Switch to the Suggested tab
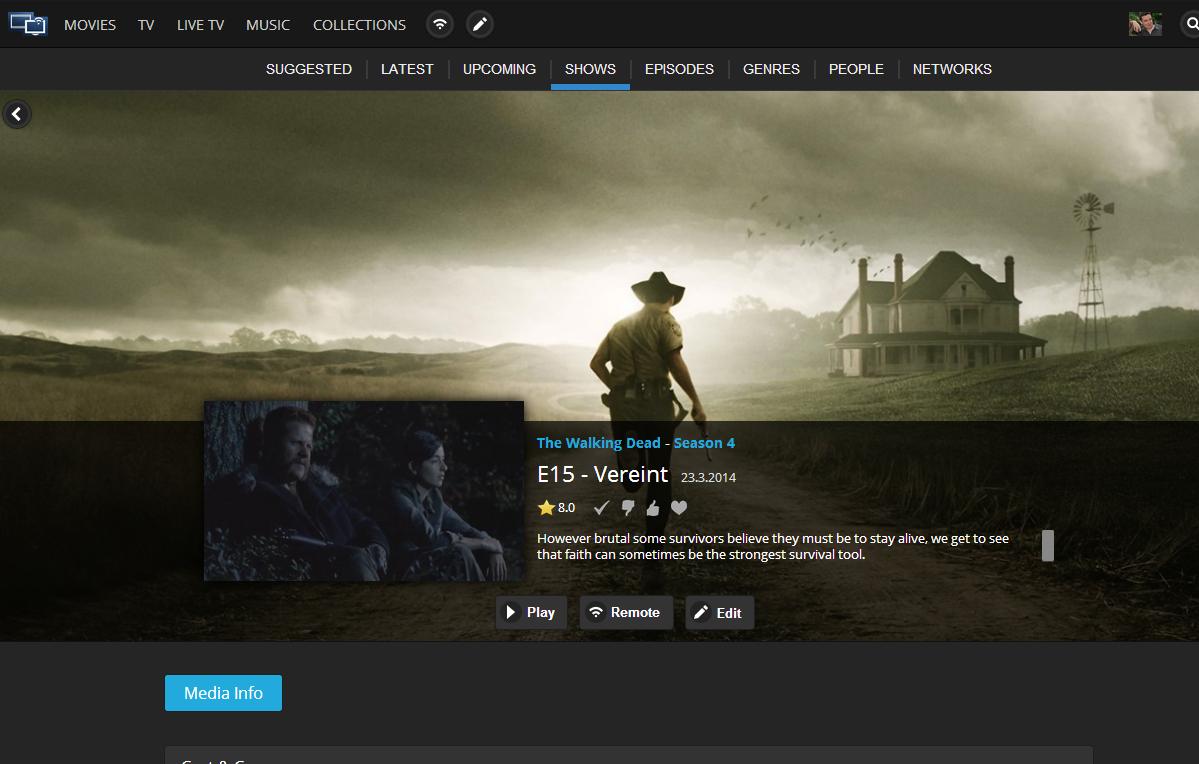 (x=309, y=70)
